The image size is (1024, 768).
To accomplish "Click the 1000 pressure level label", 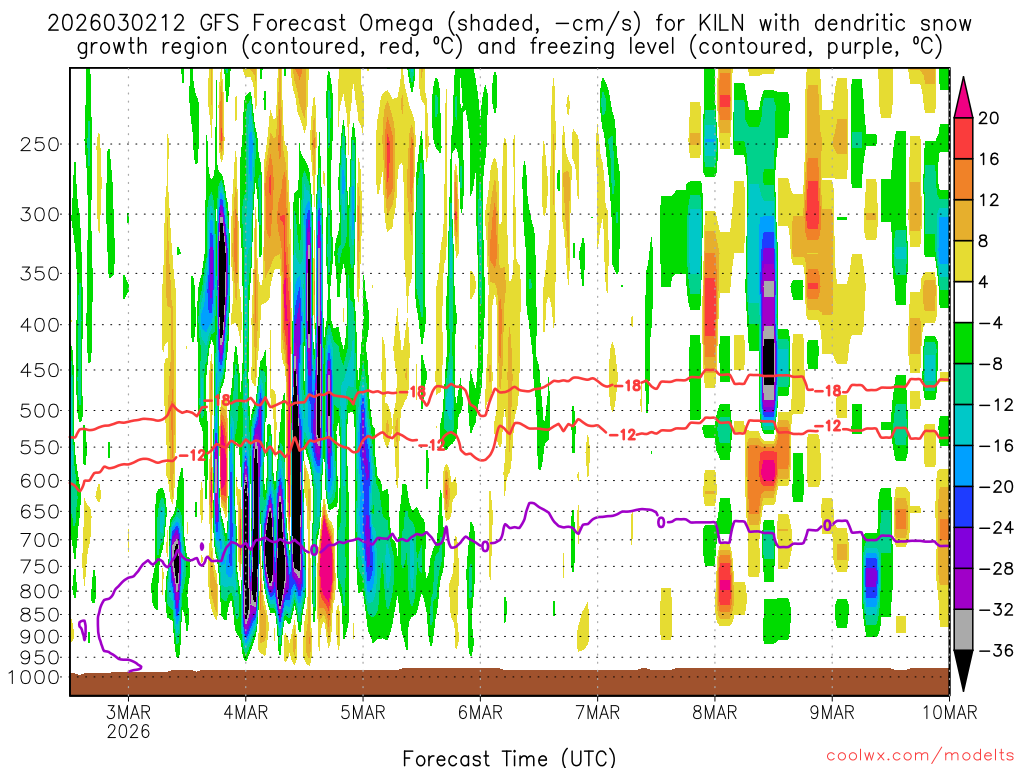I will point(35,677).
